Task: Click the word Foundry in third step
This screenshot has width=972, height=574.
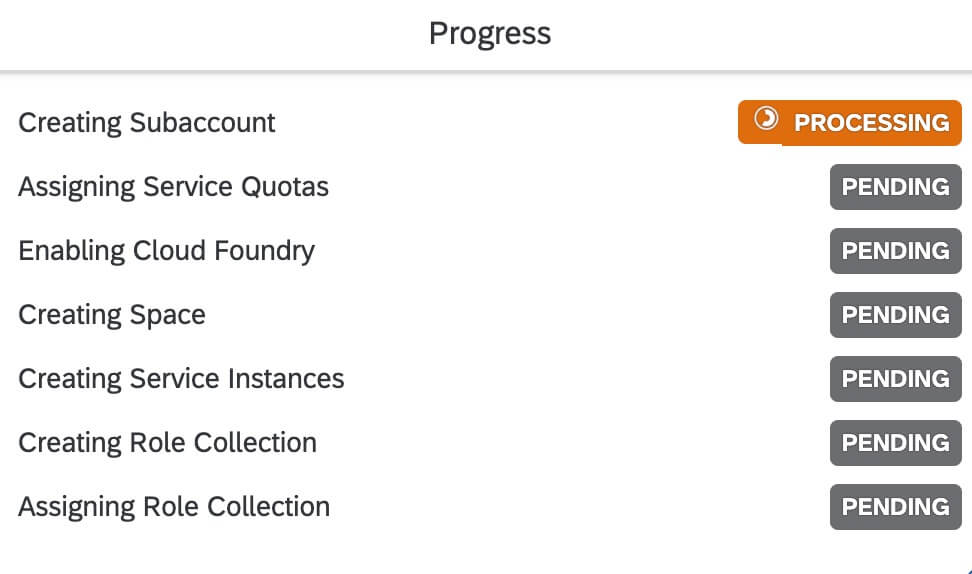Action: 265,251
